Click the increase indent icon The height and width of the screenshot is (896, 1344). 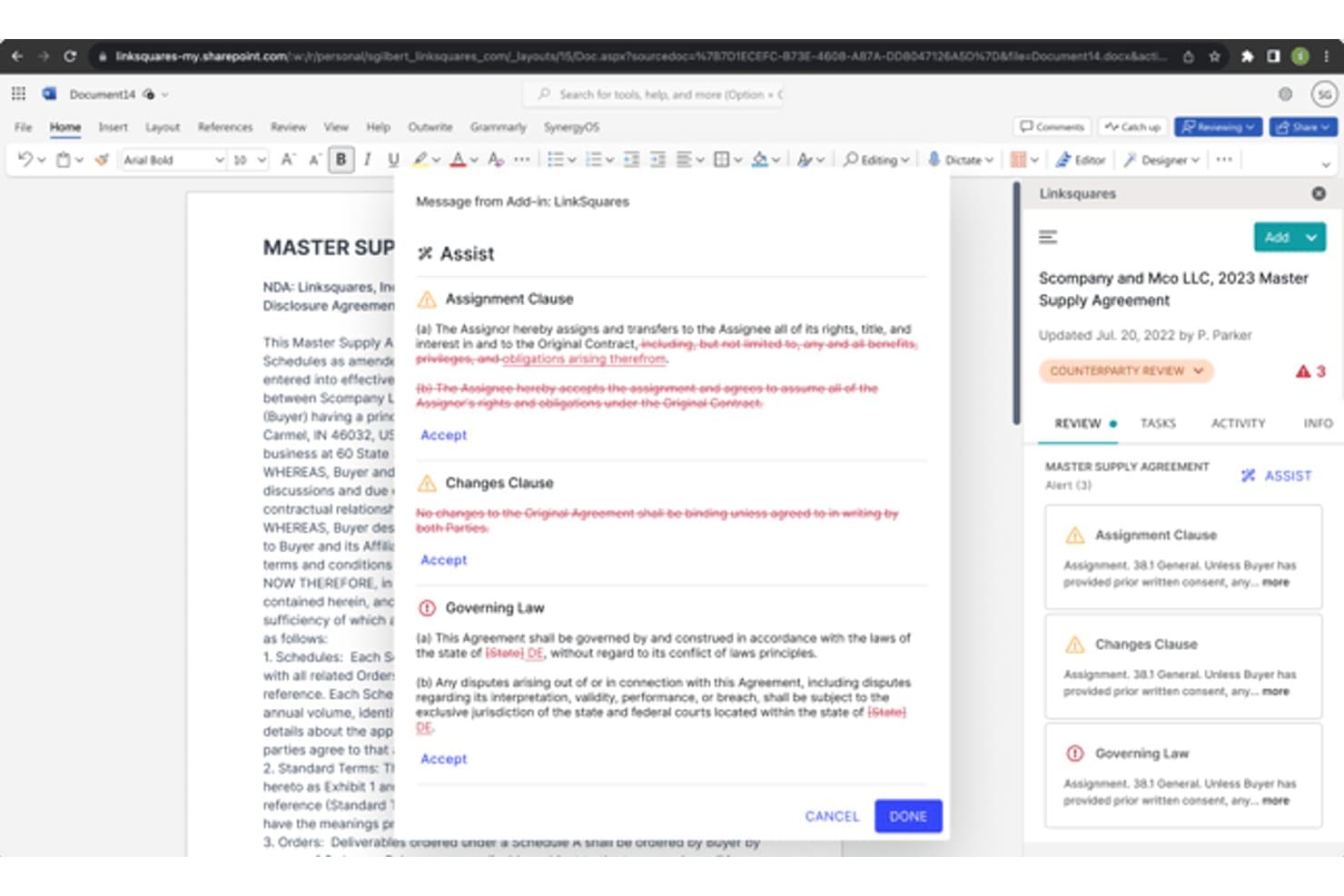[657, 160]
